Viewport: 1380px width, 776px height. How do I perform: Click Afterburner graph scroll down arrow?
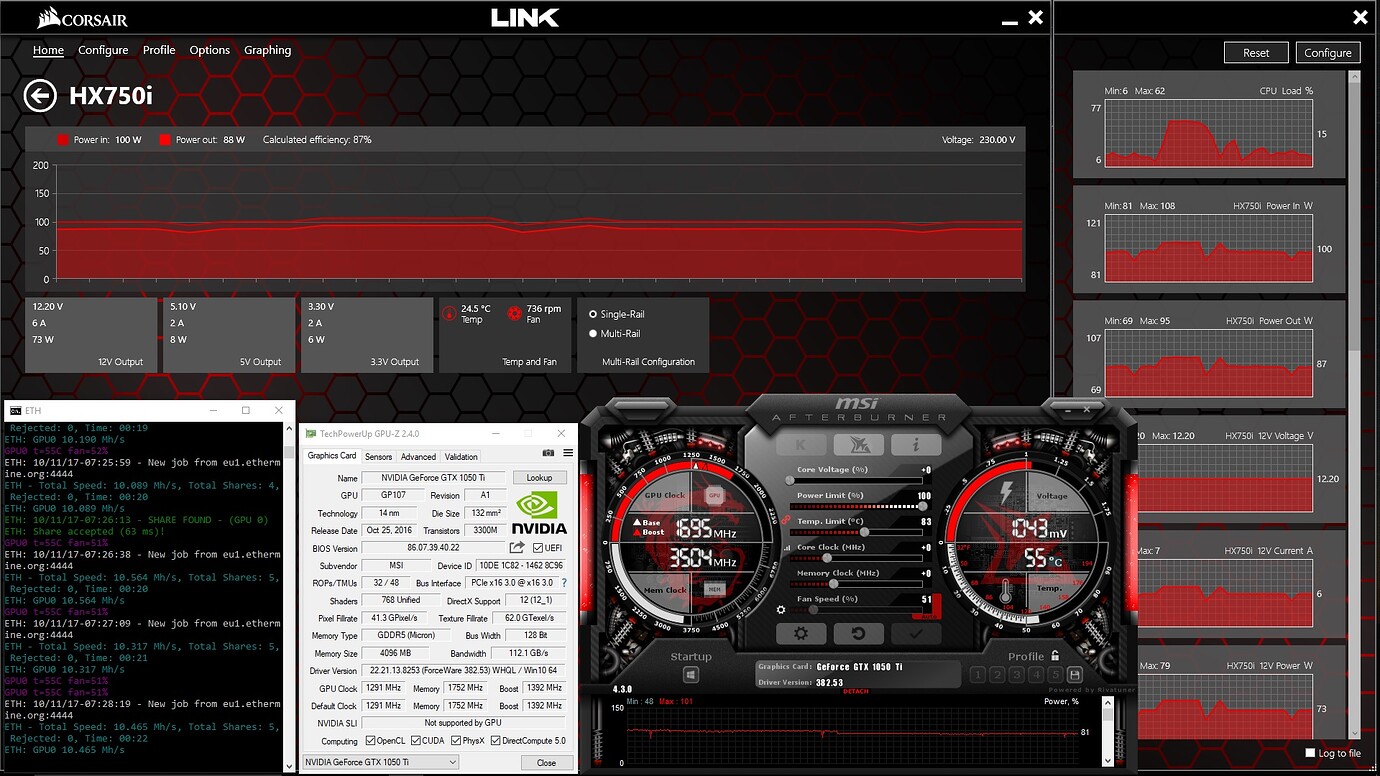[1107, 760]
